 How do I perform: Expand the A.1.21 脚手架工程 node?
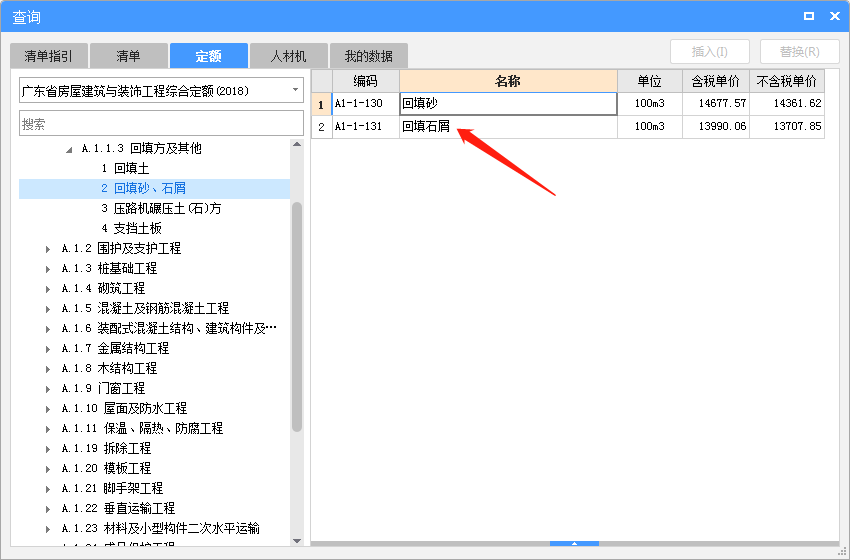[x=48, y=489]
